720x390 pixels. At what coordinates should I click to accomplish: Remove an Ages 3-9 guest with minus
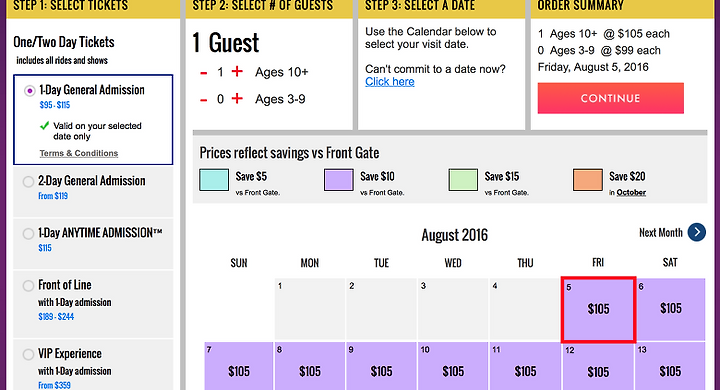click(203, 100)
